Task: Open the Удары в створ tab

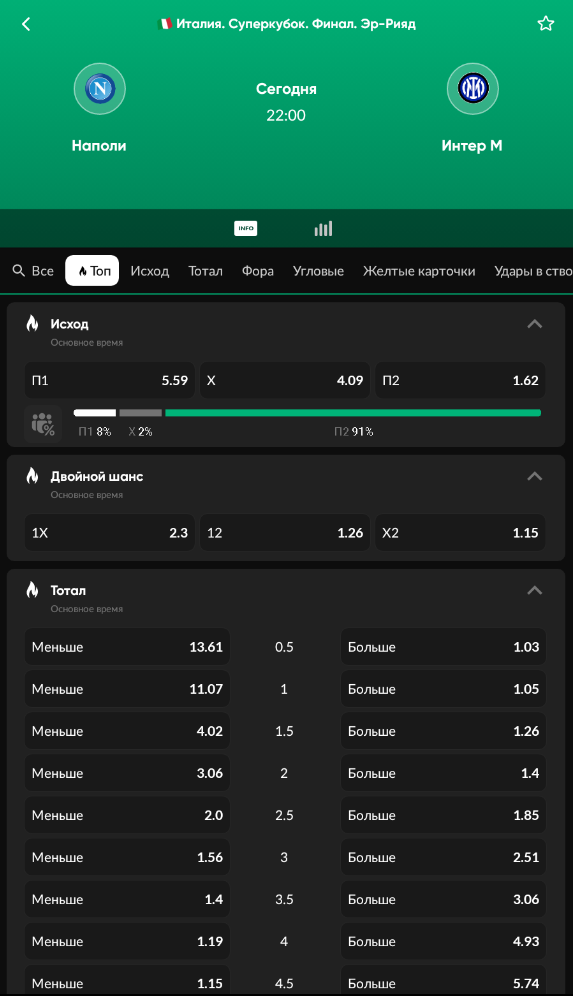Action: [x=533, y=271]
